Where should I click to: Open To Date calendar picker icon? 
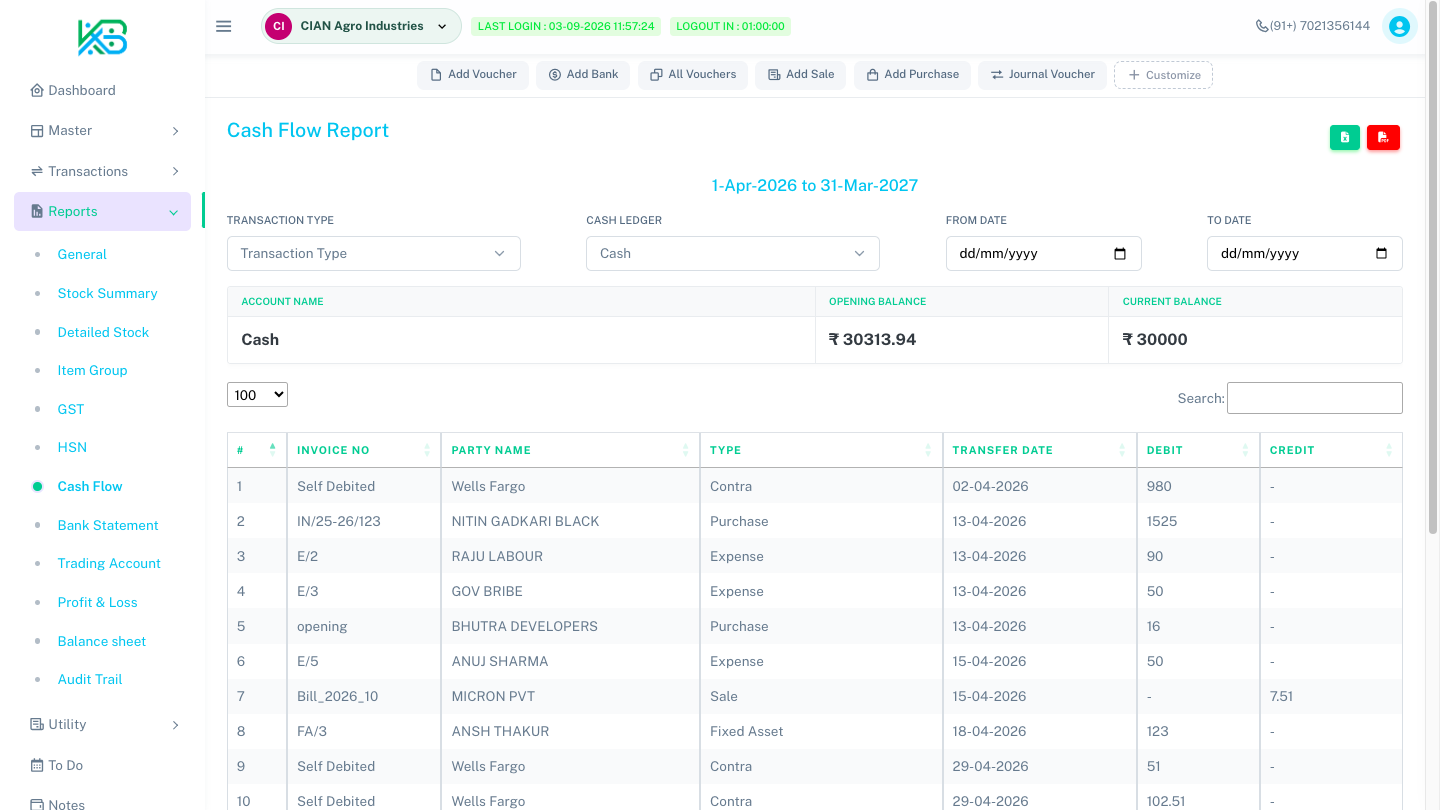pos(1382,254)
